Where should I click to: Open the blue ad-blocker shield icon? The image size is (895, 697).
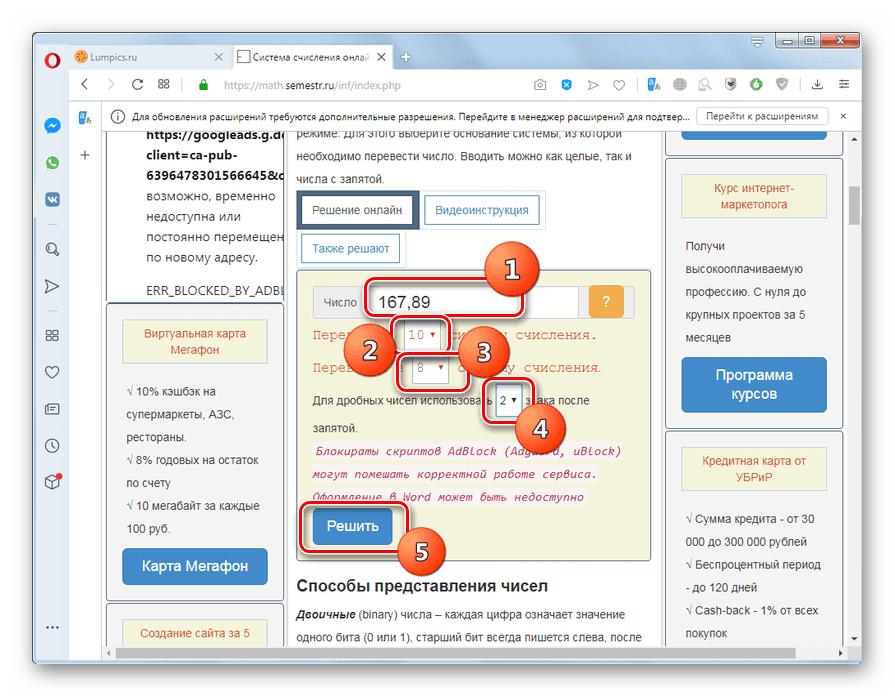click(x=566, y=85)
